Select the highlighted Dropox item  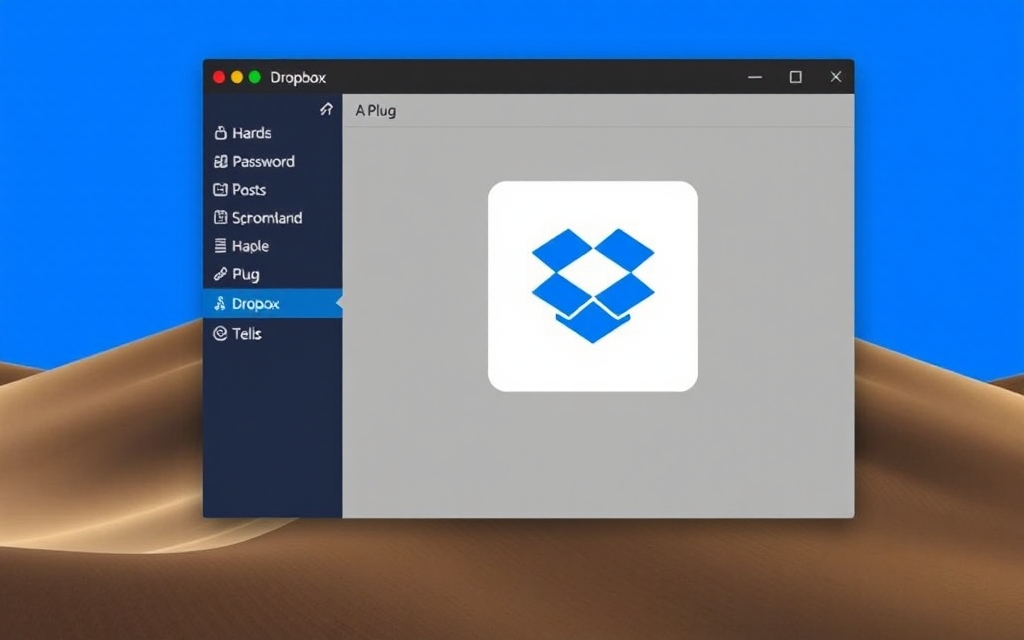tap(272, 303)
